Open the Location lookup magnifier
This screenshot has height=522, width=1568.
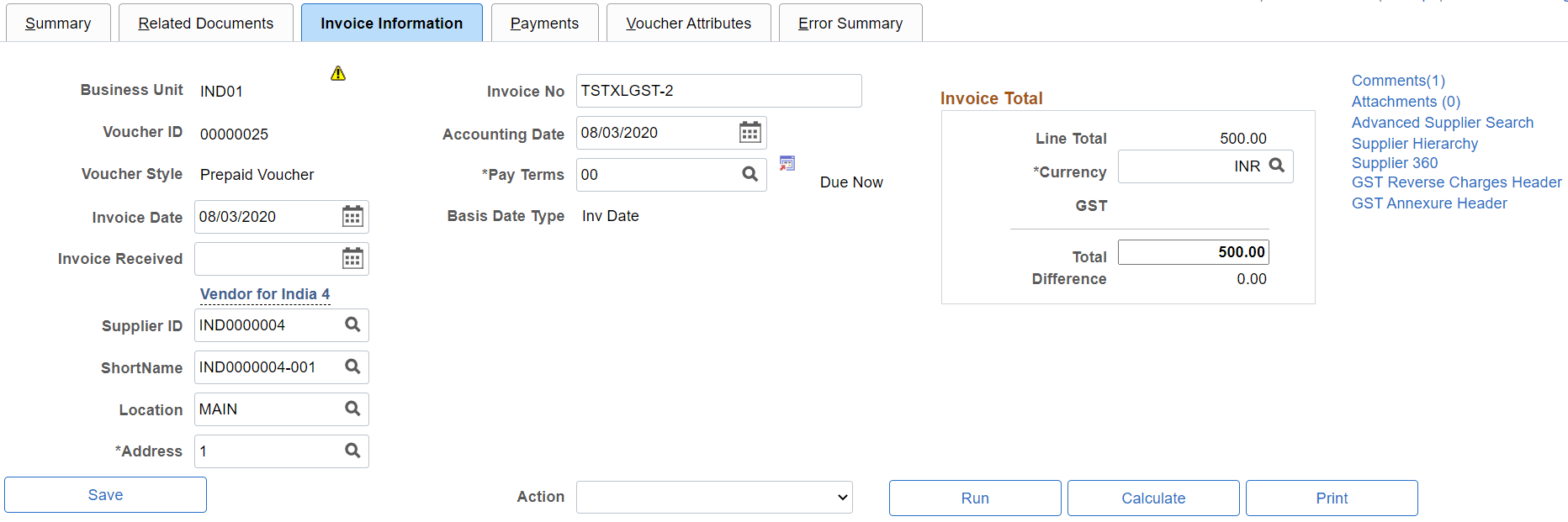coord(352,409)
